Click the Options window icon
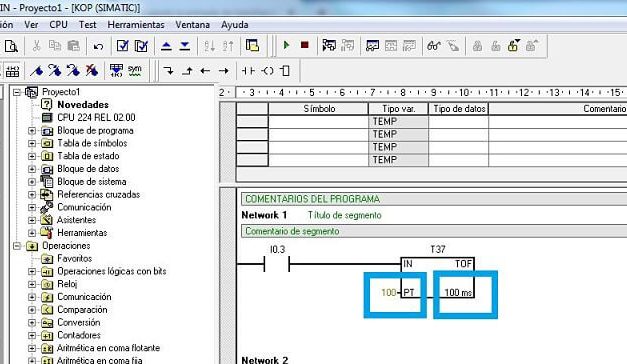 (x=252, y=46)
